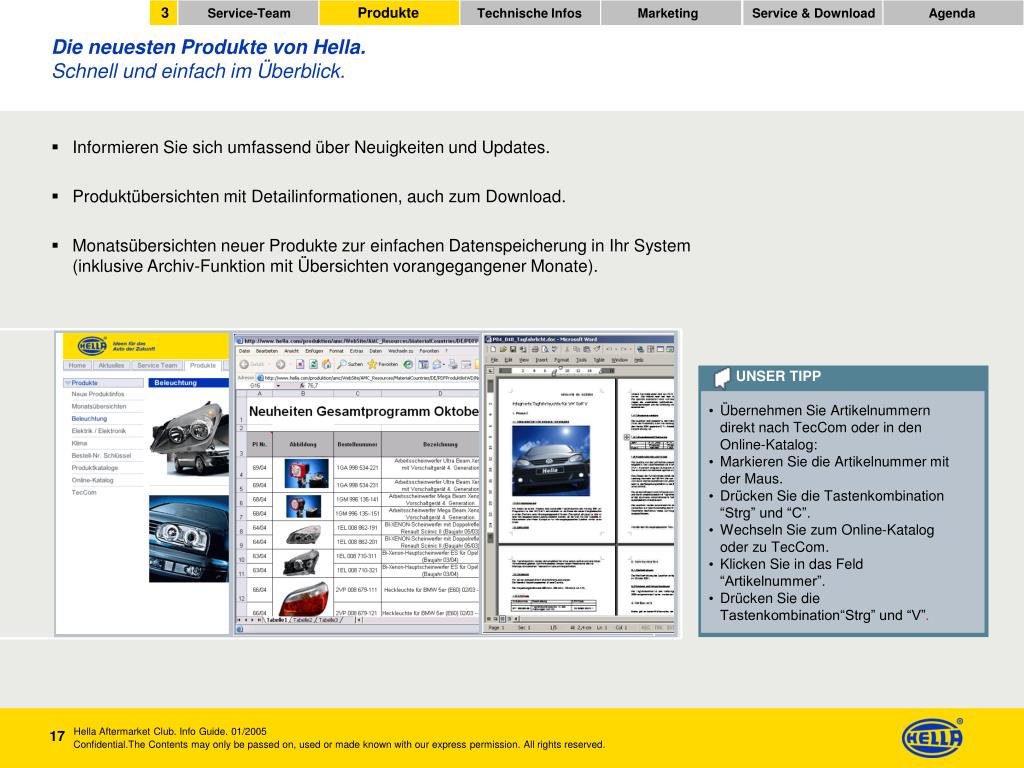Click the Save diskette icon in Word
This screenshot has height=768, width=1024.
[513, 349]
